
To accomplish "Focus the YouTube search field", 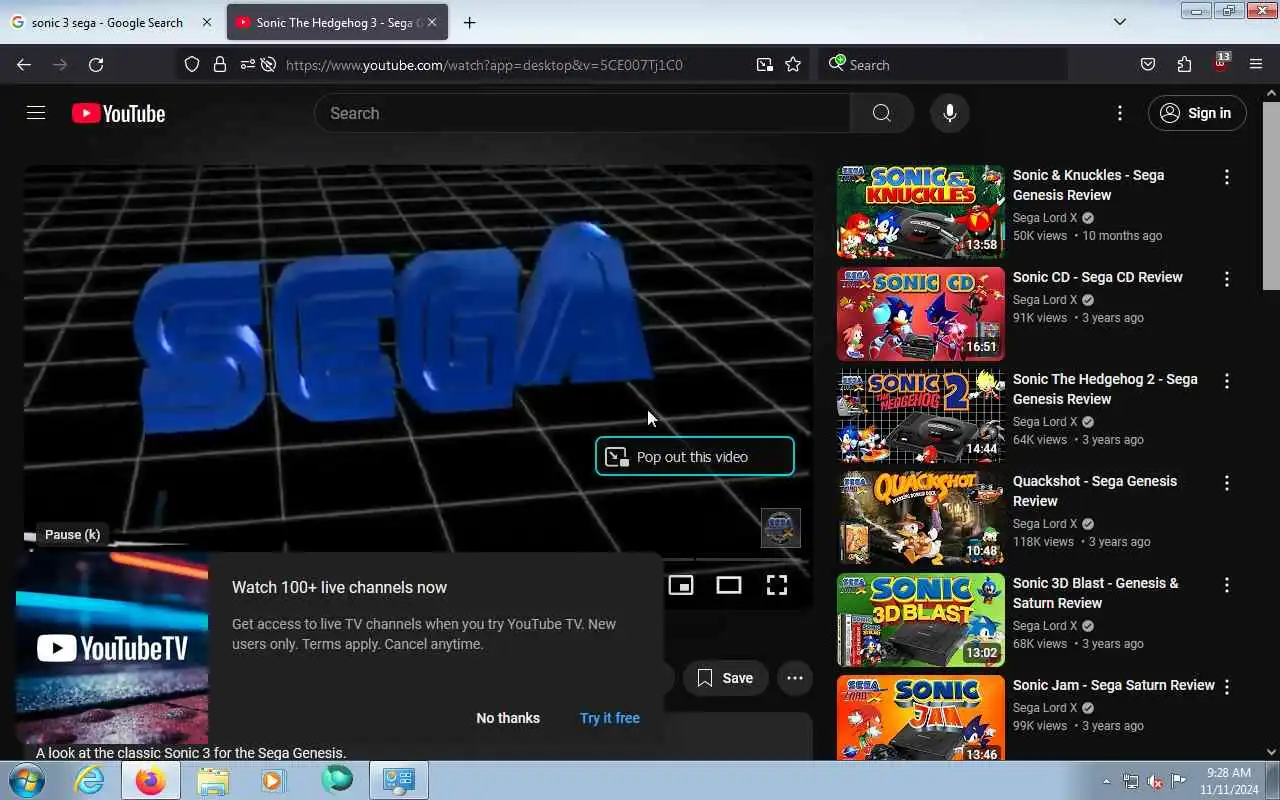I will click(x=582, y=113).
